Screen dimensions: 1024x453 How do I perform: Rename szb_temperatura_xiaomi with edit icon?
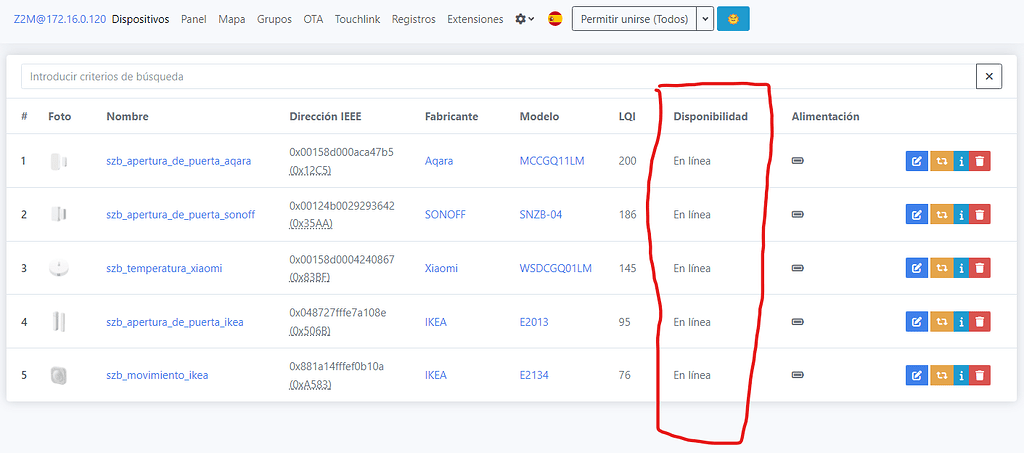[916, 268]
